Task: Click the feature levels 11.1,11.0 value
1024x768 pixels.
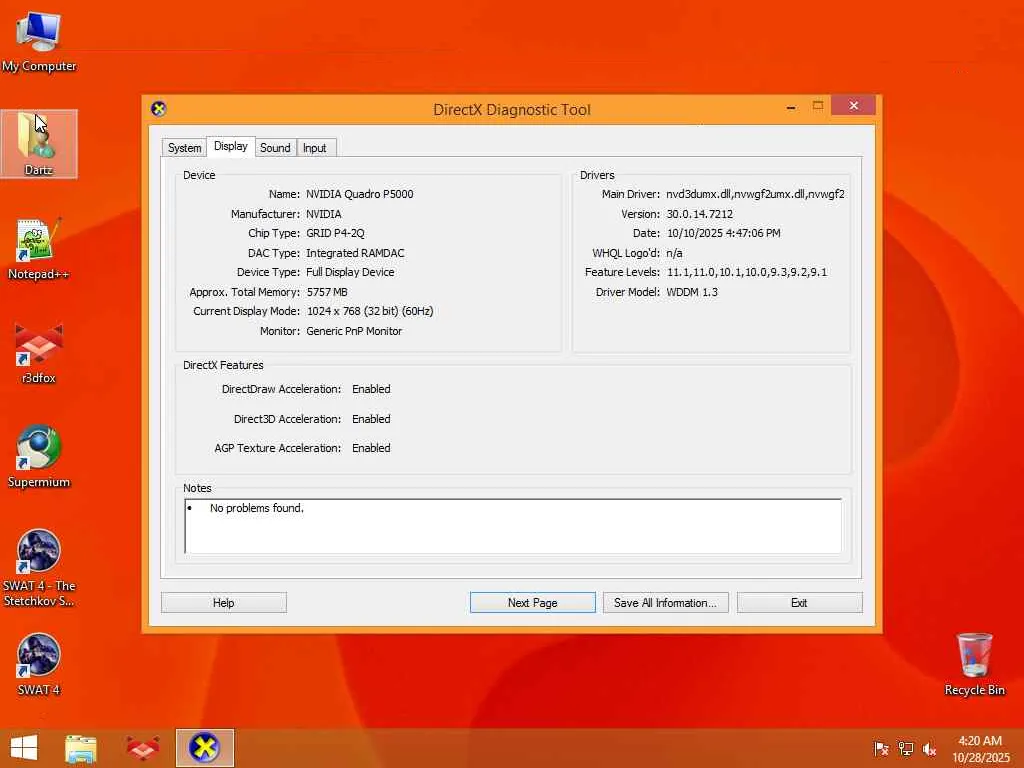Action: (746, 272)
